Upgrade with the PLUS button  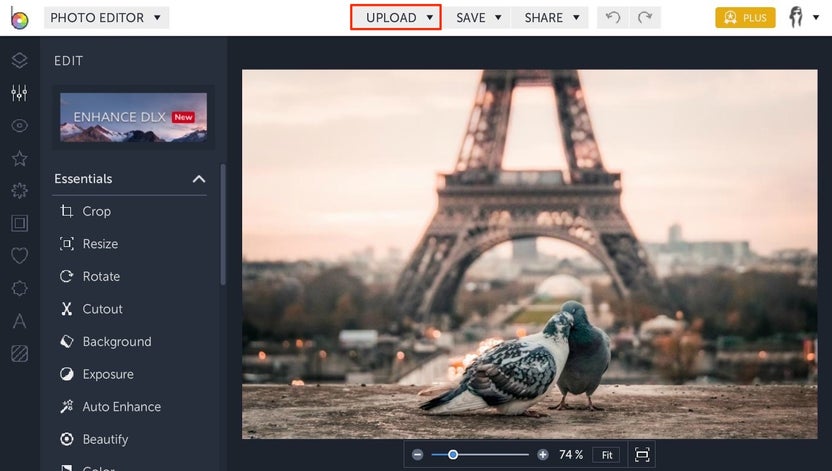point(745,18)
